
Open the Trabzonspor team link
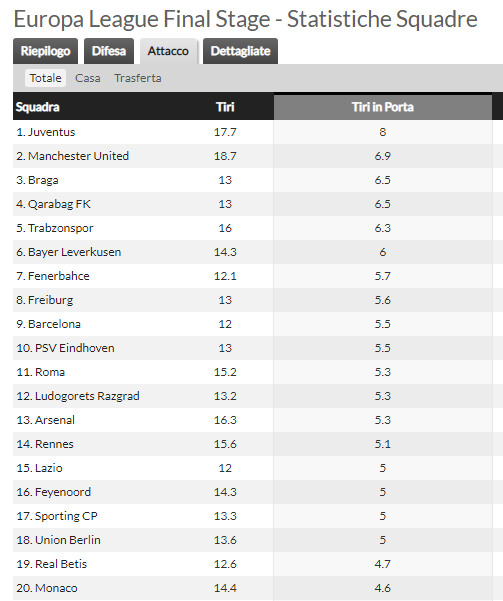click(x=61, y=228)
